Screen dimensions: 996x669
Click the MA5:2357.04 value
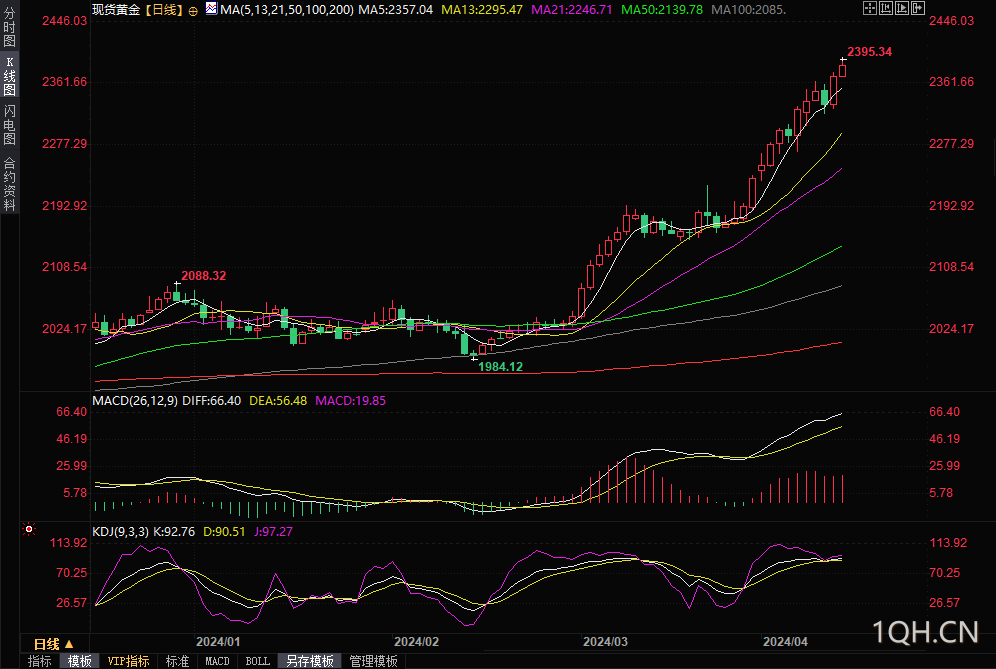(396, 10)
